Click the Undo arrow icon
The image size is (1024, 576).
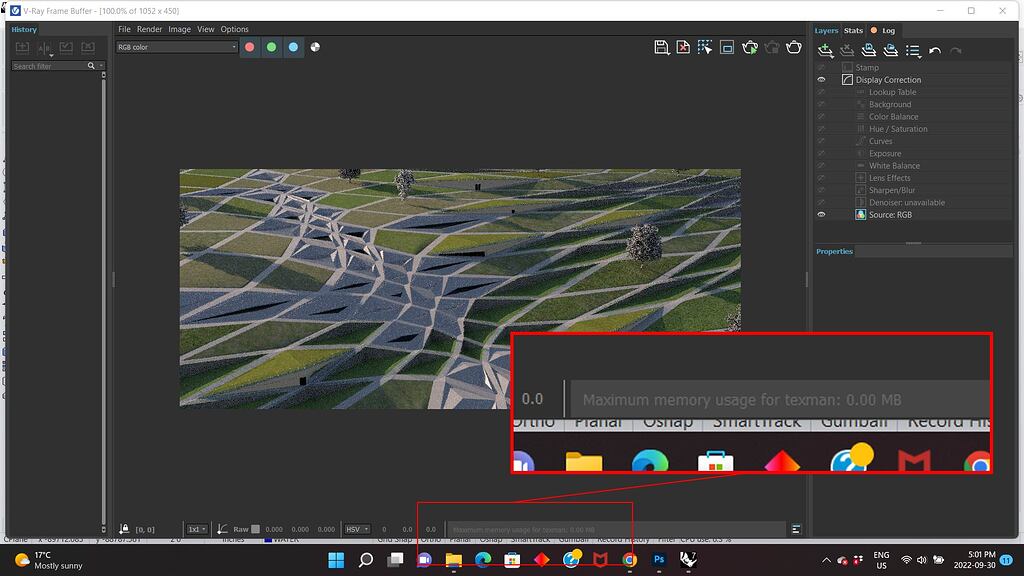[x=933, y=49]
